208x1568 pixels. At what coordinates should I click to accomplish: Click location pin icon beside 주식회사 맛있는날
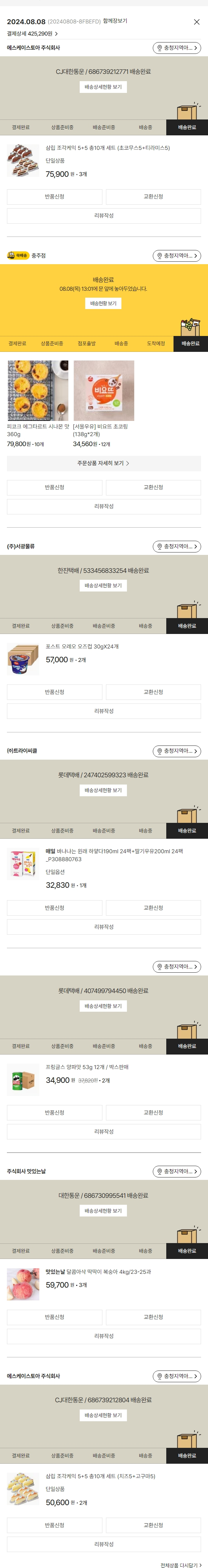click(160, 1172)
